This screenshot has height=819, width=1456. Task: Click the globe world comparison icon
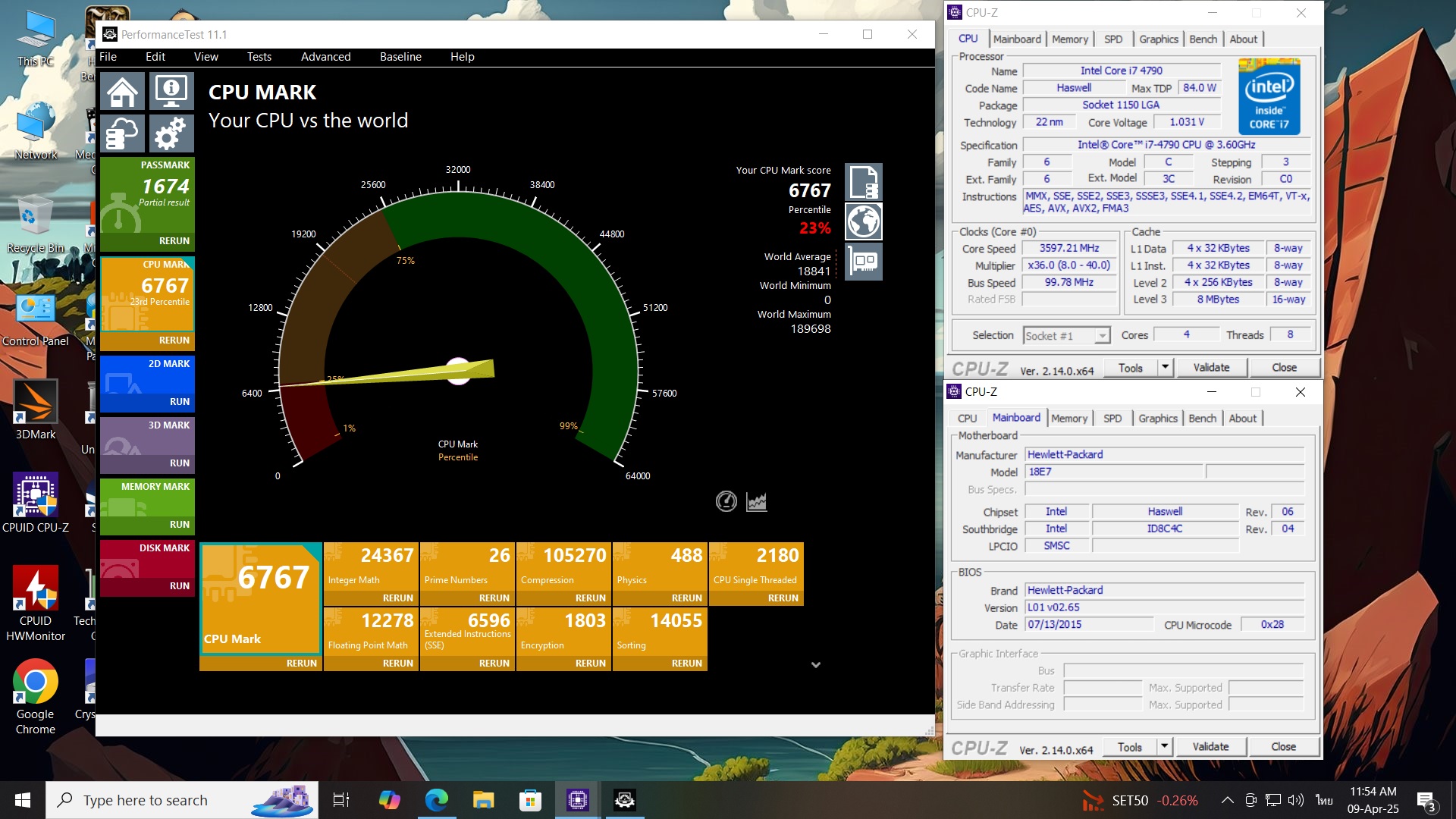[x=864, y=221]
